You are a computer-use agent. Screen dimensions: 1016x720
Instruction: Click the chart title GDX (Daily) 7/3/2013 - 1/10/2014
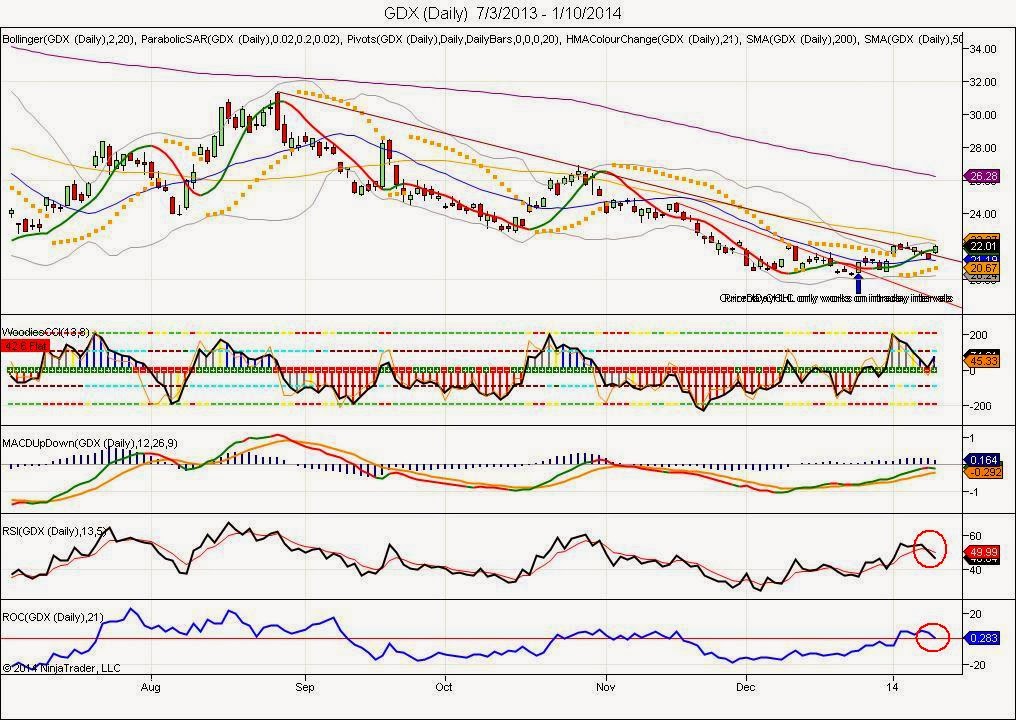(x=503, y=12)
